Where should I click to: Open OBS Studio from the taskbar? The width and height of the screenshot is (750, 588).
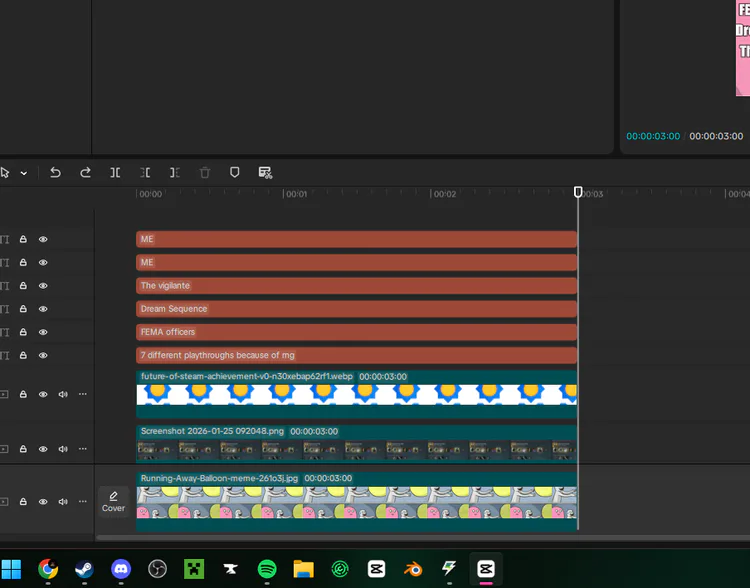coord(157,569)
